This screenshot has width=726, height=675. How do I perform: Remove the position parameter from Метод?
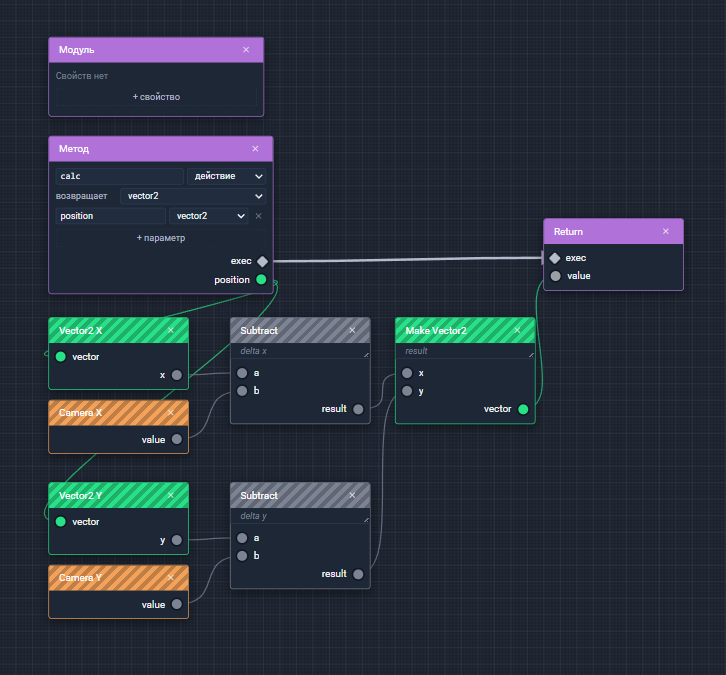[258, 216]
